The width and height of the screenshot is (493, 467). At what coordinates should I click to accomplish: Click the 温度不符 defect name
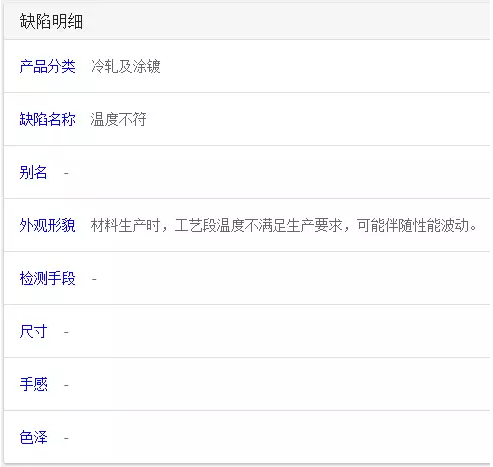(119, 119)
